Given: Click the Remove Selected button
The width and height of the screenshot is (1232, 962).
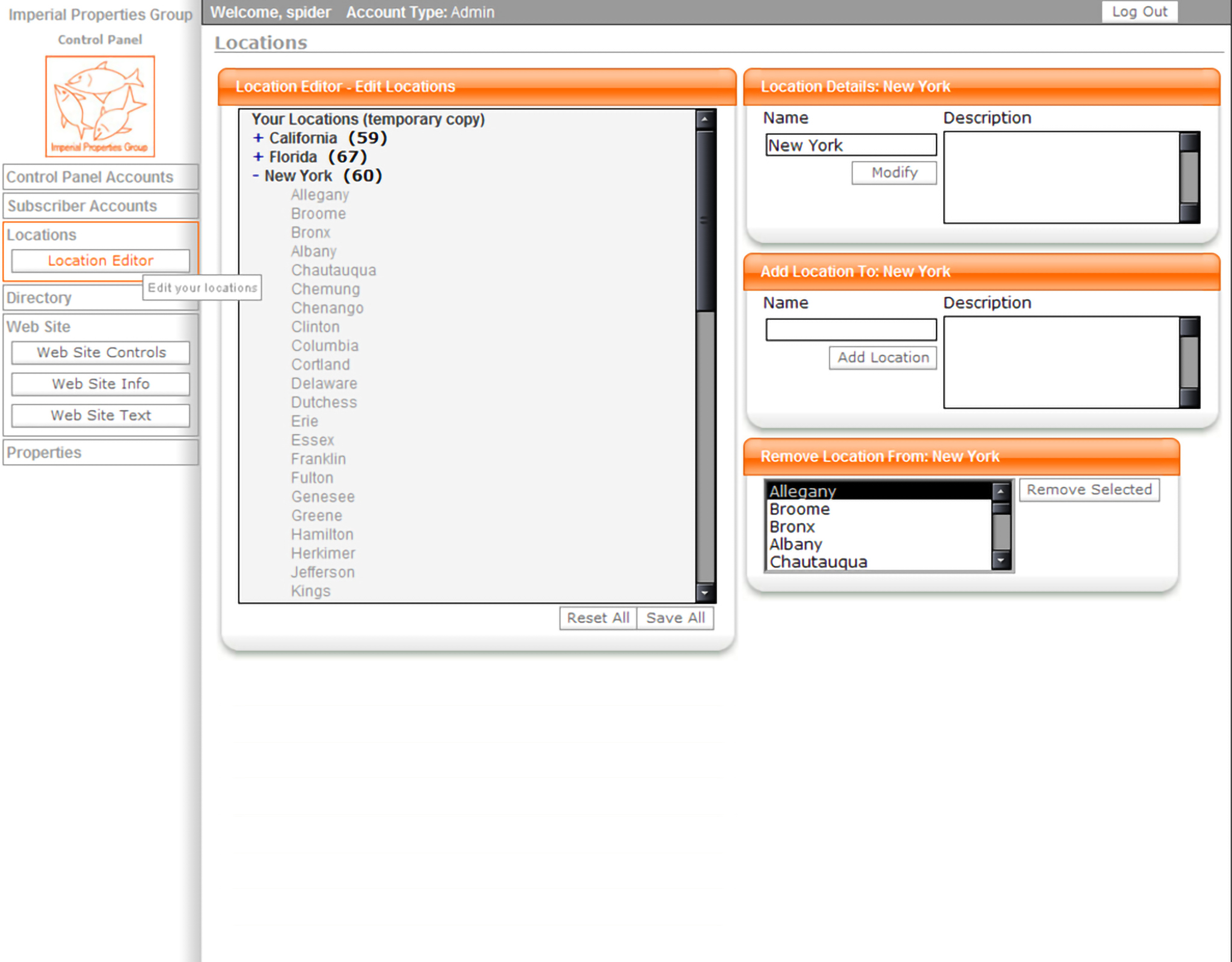Looking at the screenshot, I should point(1089,489).
